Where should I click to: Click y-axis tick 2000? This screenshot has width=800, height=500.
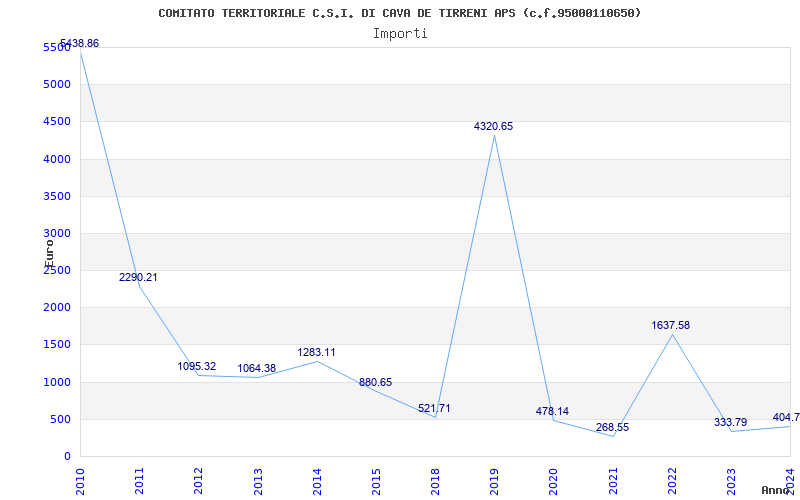pos(57,308)
